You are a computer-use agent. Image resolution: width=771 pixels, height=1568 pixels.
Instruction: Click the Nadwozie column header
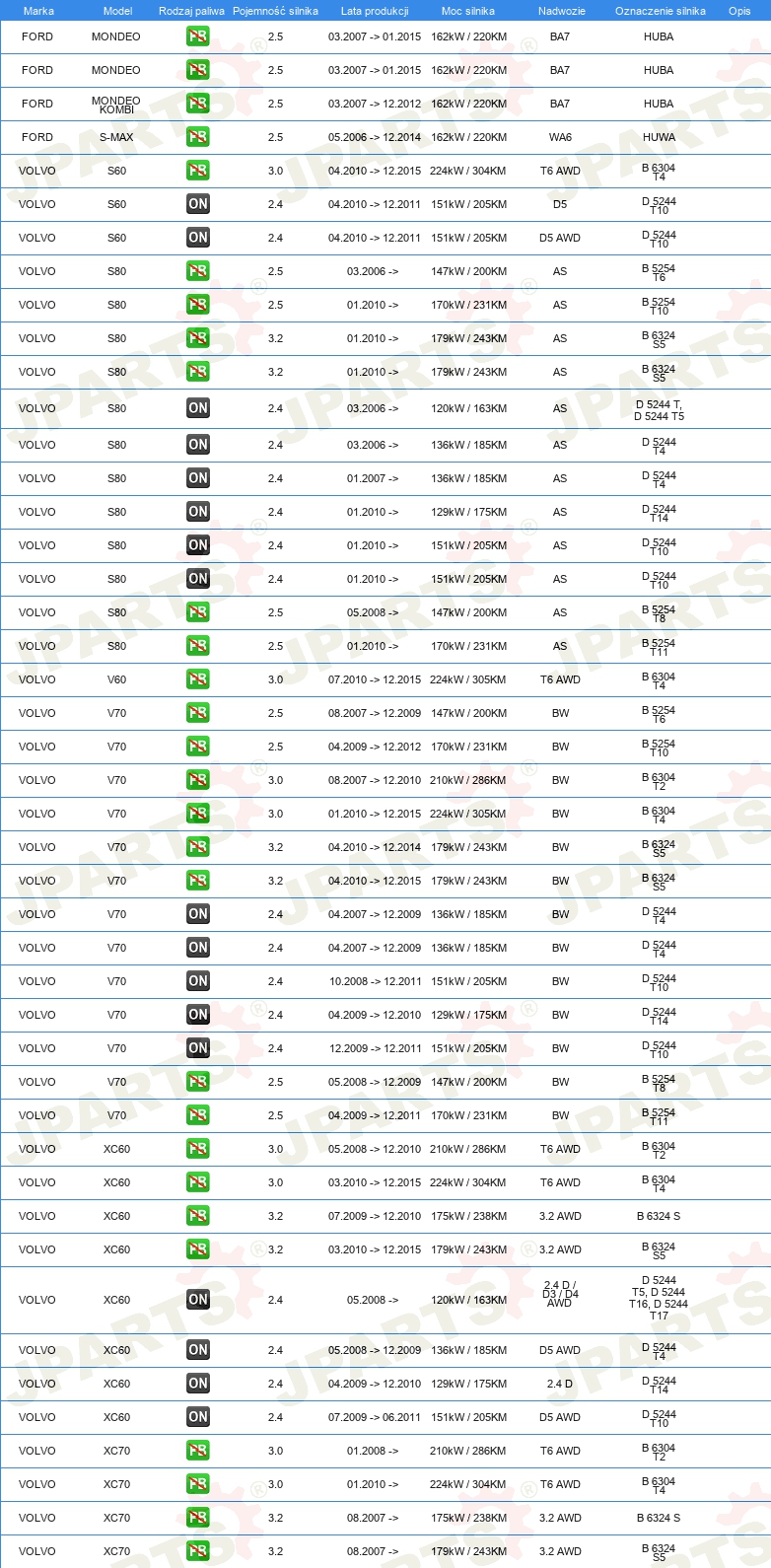pyautogui.click(x=562, y=11)
